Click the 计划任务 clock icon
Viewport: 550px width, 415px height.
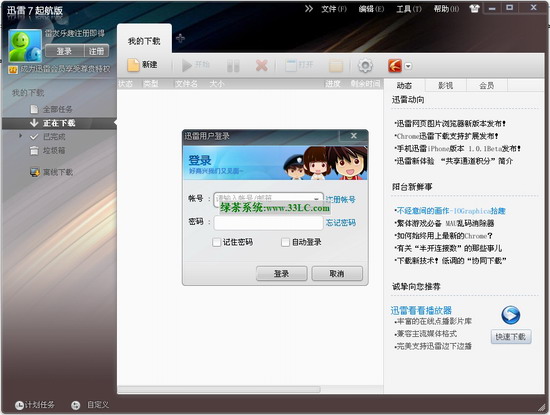pos(19,406)
